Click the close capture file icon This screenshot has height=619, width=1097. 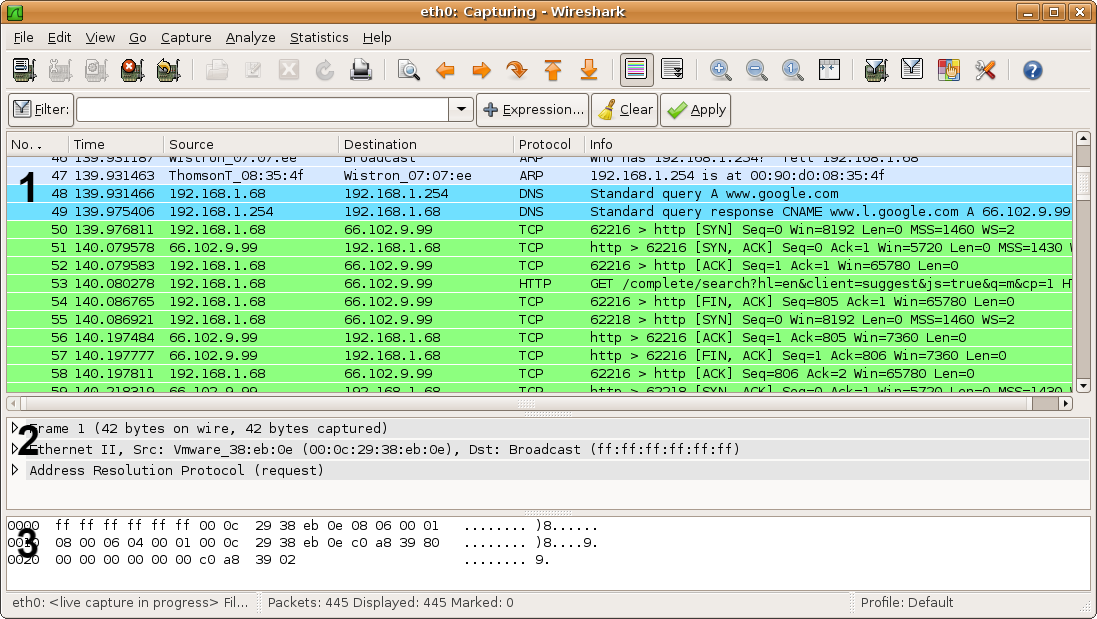click(289, 70)
